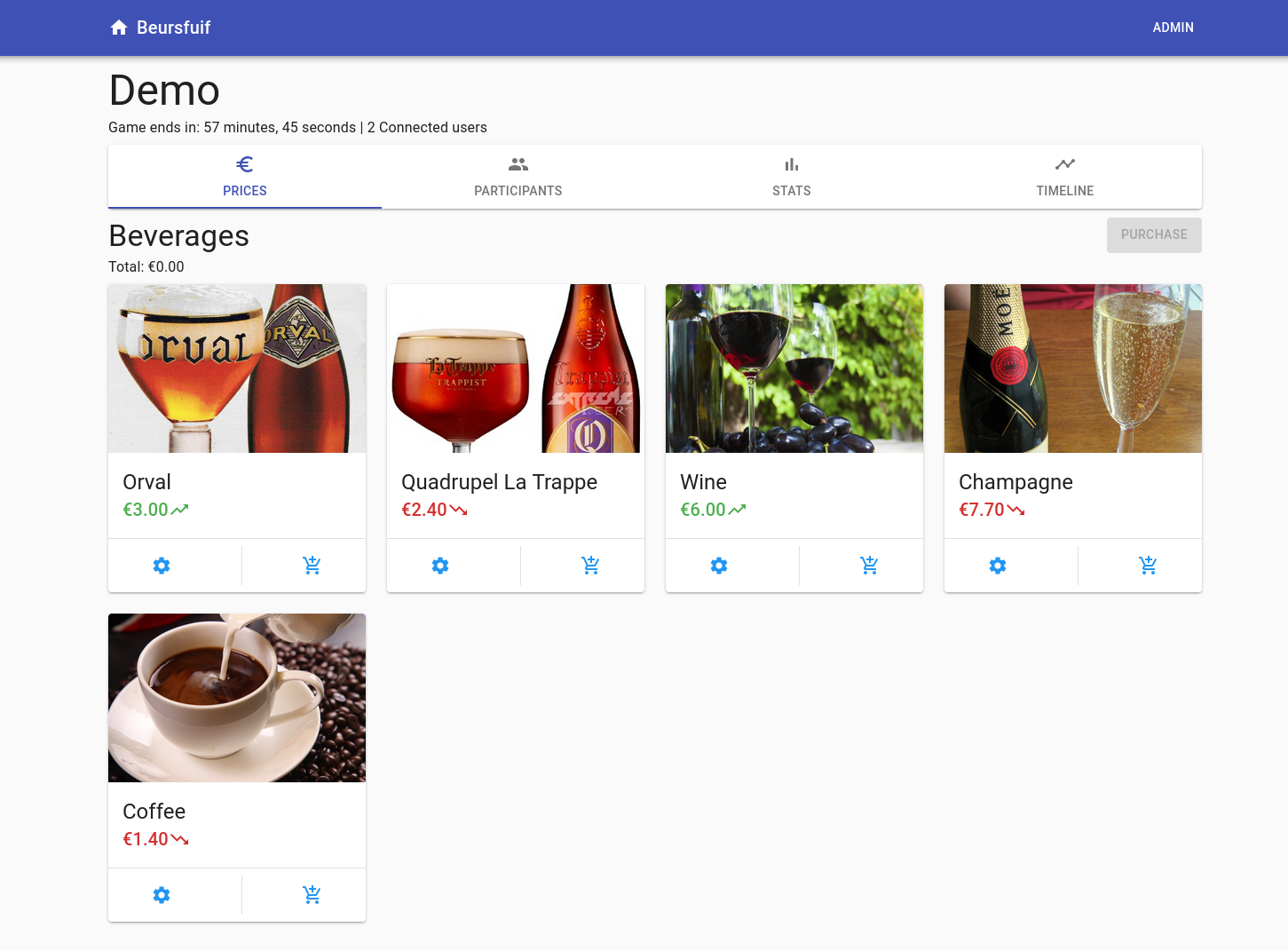Click the home icon next to Beursfuif
The height and width of the screenshot is (951, 1288).
119,28
